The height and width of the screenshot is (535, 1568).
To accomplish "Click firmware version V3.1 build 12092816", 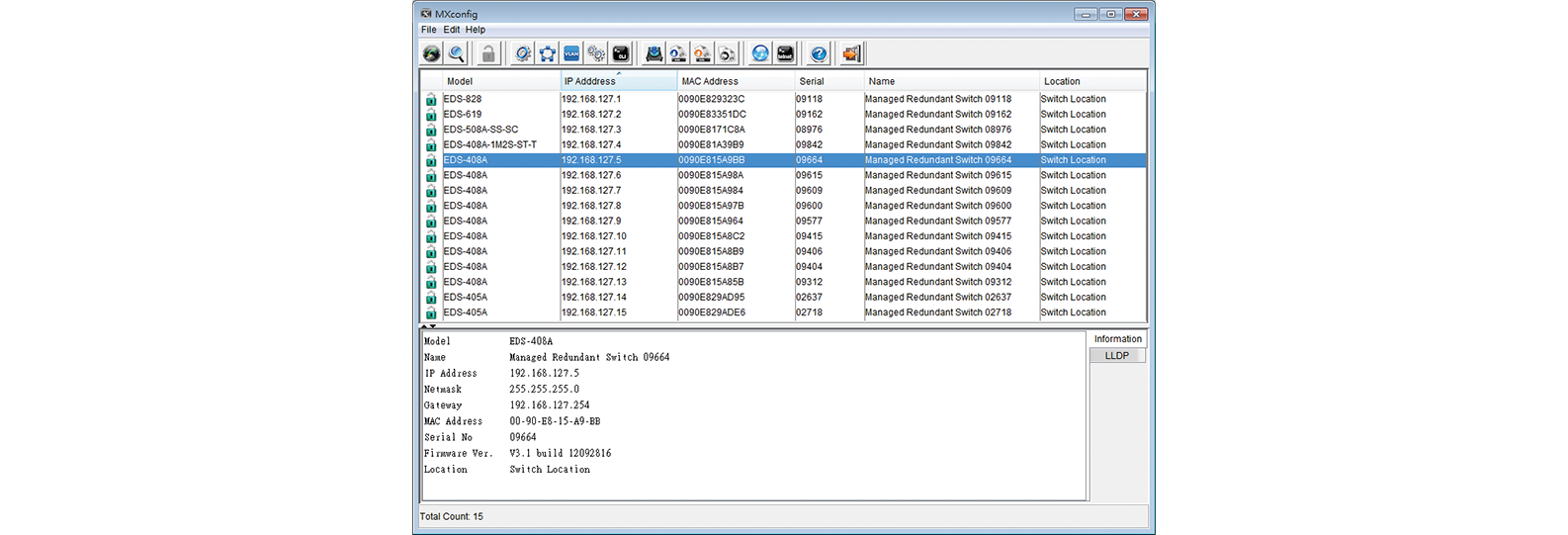I will click(561, 453).
